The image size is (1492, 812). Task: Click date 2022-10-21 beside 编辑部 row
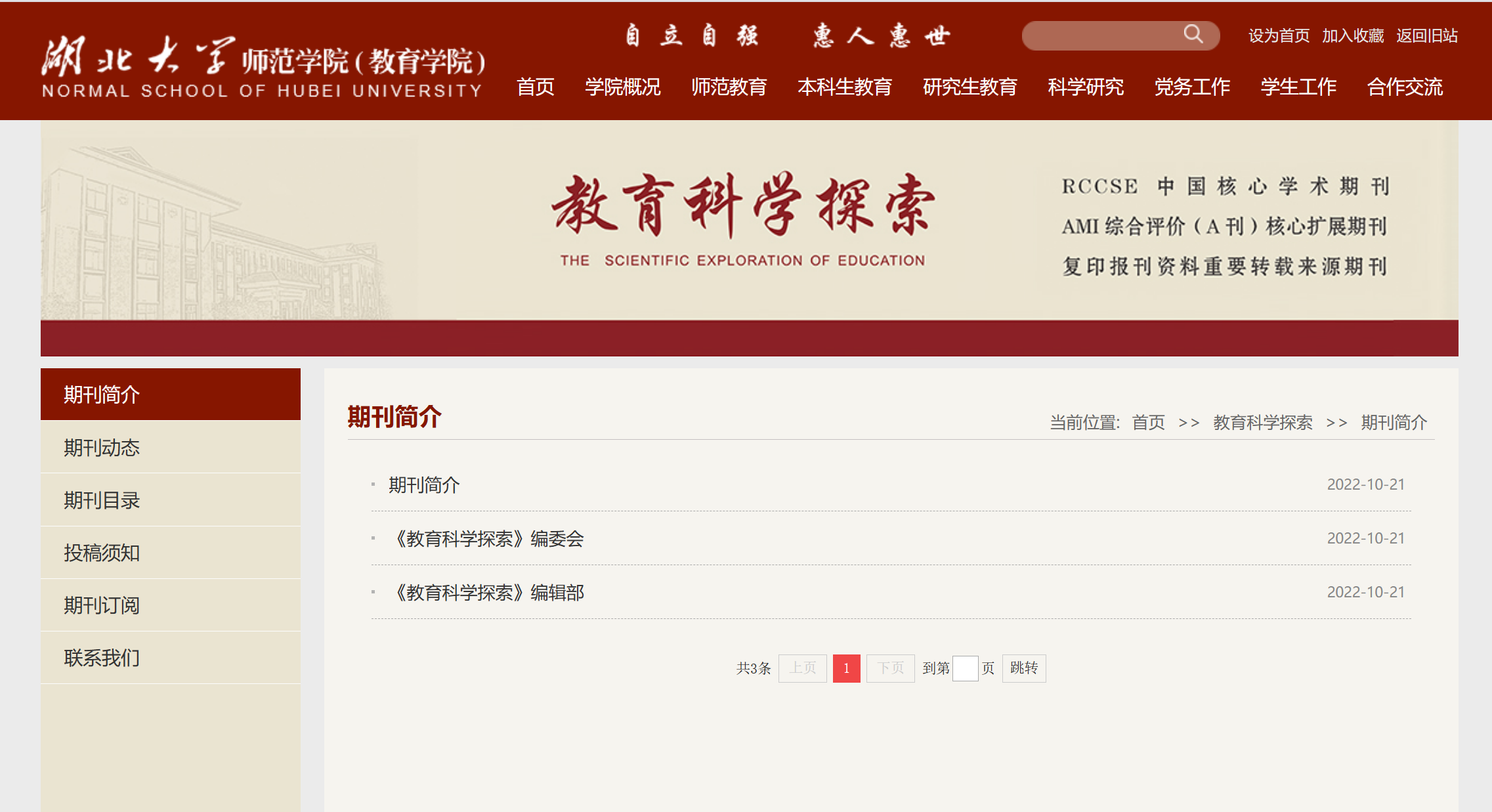[1366, 592]
